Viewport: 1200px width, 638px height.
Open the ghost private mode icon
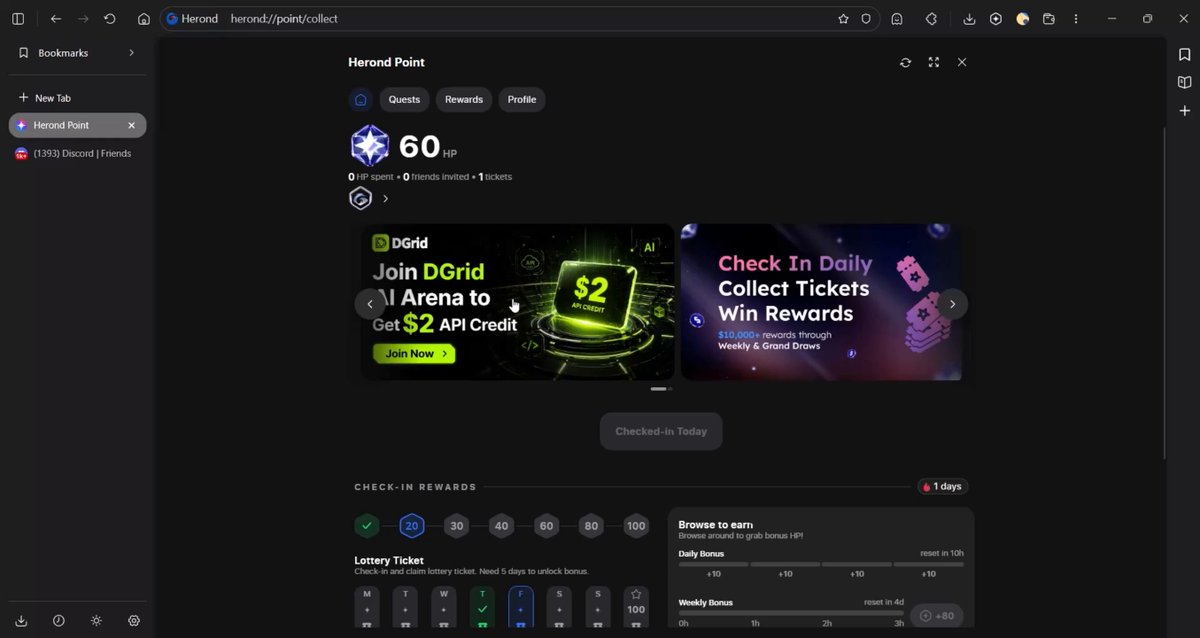coord(897,19)
